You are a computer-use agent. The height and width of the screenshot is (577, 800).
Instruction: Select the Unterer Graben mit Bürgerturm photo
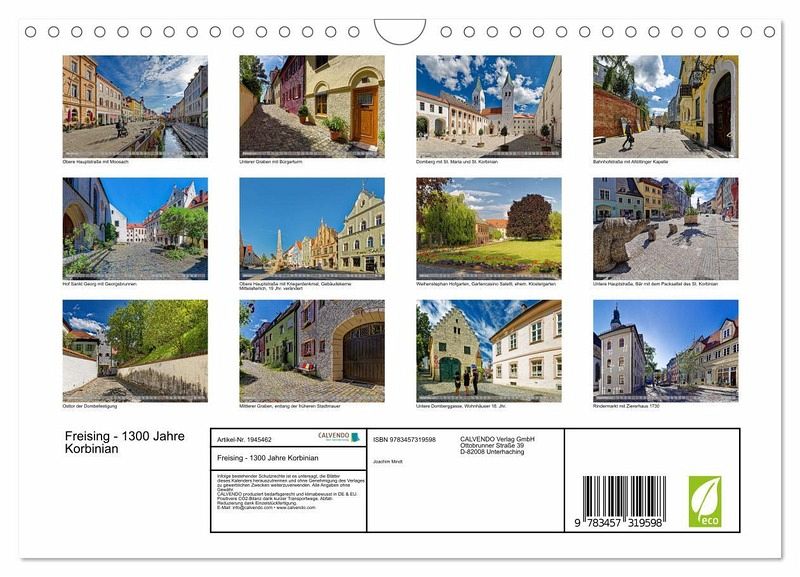tap(312, 105)
